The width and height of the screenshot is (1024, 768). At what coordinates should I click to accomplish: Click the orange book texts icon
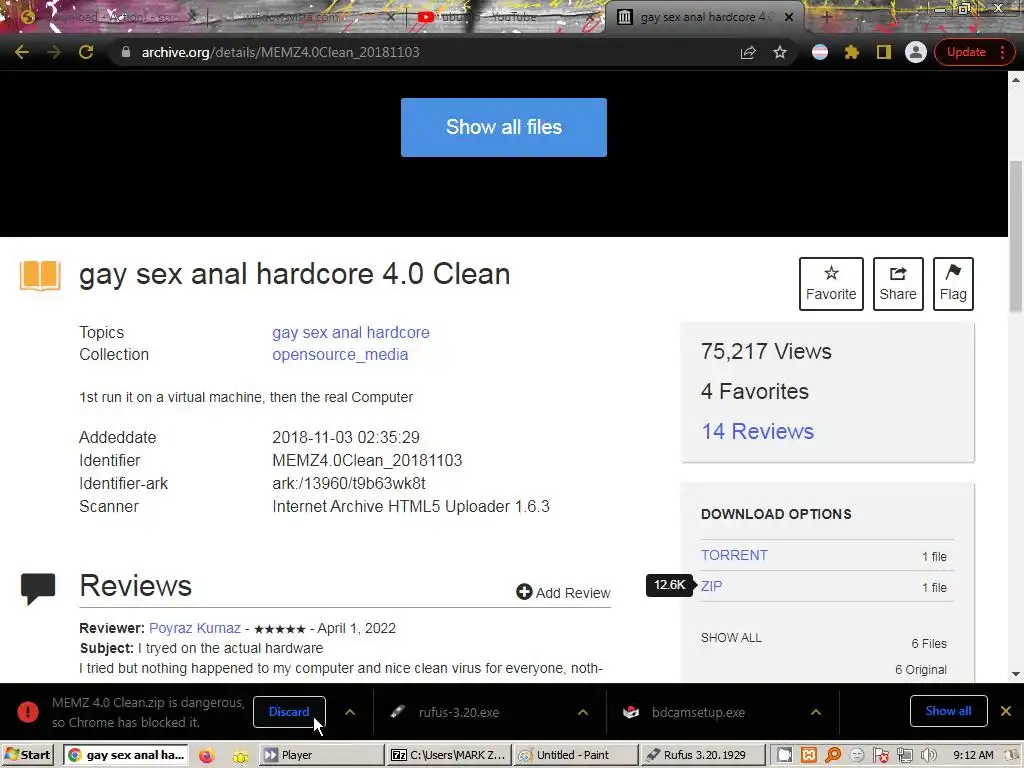coord(40,275)
